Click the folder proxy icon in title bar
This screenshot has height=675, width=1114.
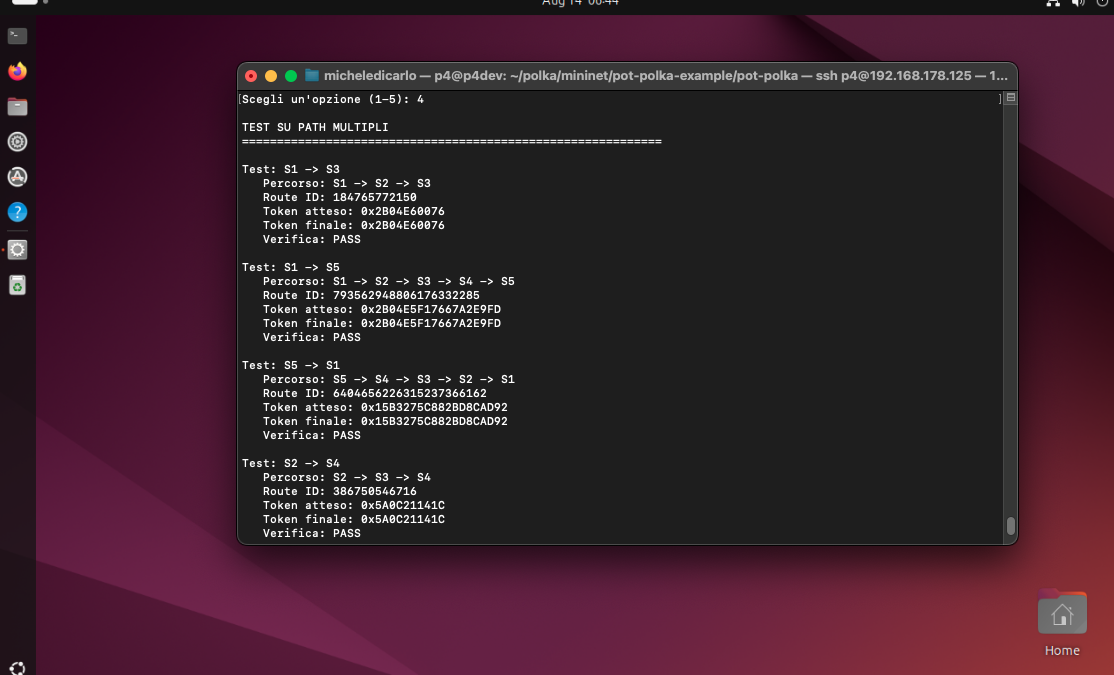[x=312, y=76]
